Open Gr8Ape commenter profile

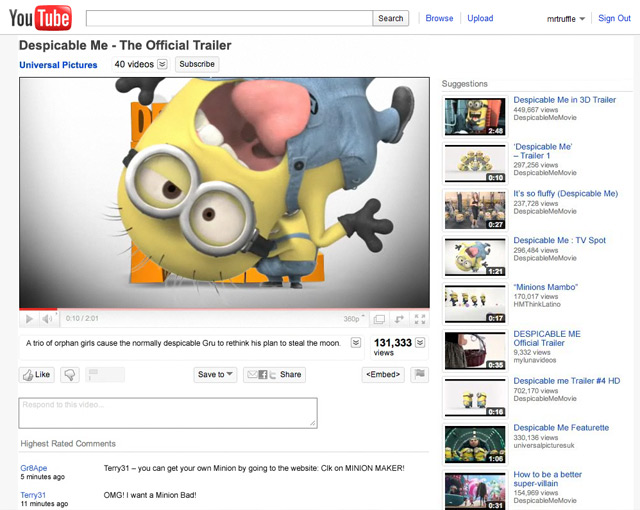33,468
